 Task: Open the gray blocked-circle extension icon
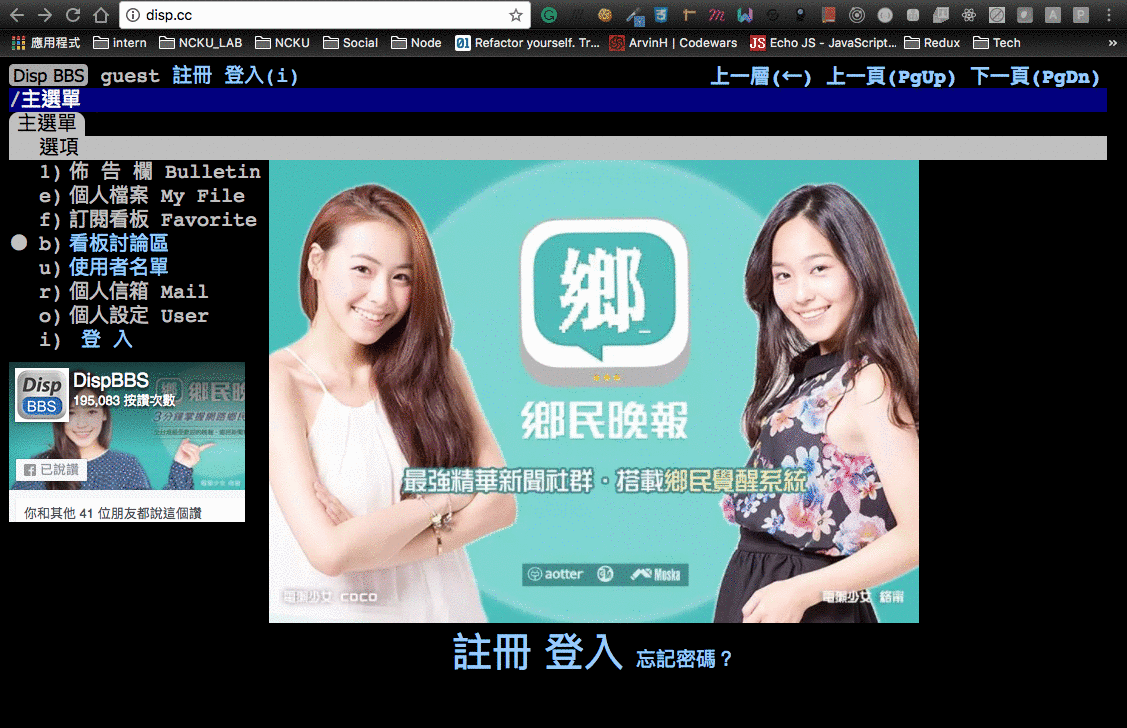pos(997,15)
